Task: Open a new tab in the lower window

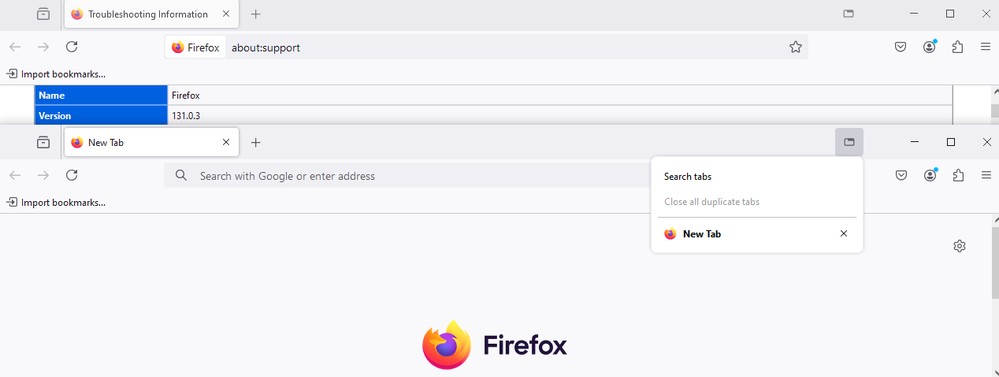Action: pos(255,143)
